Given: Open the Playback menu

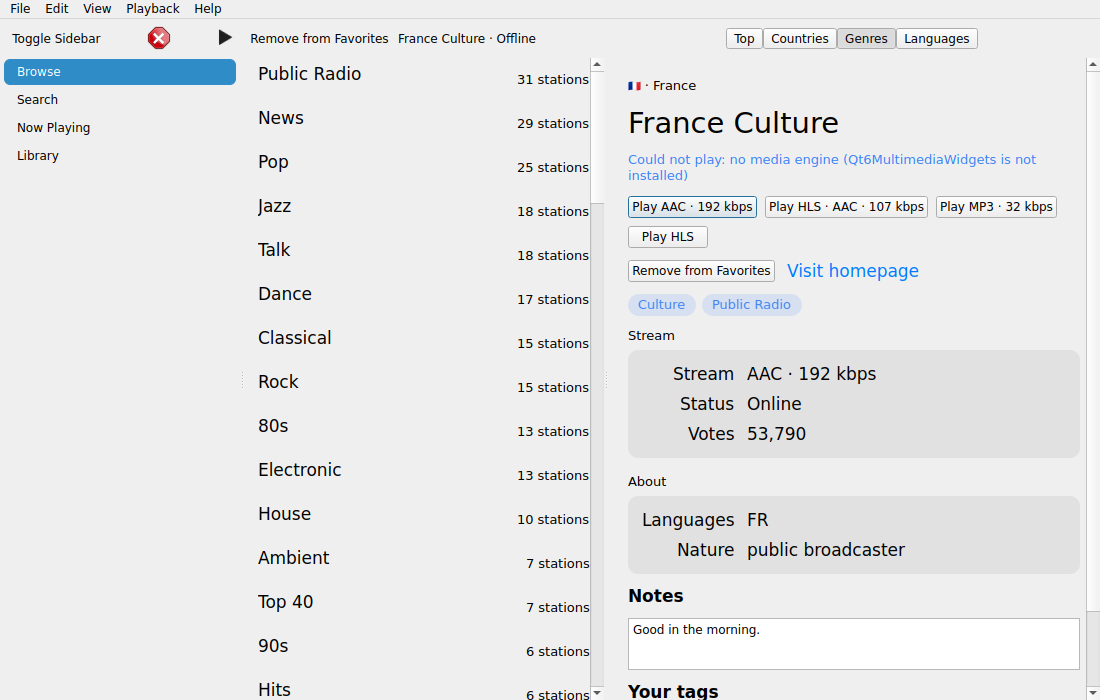Looking at the screenshot, I should 153,8.
